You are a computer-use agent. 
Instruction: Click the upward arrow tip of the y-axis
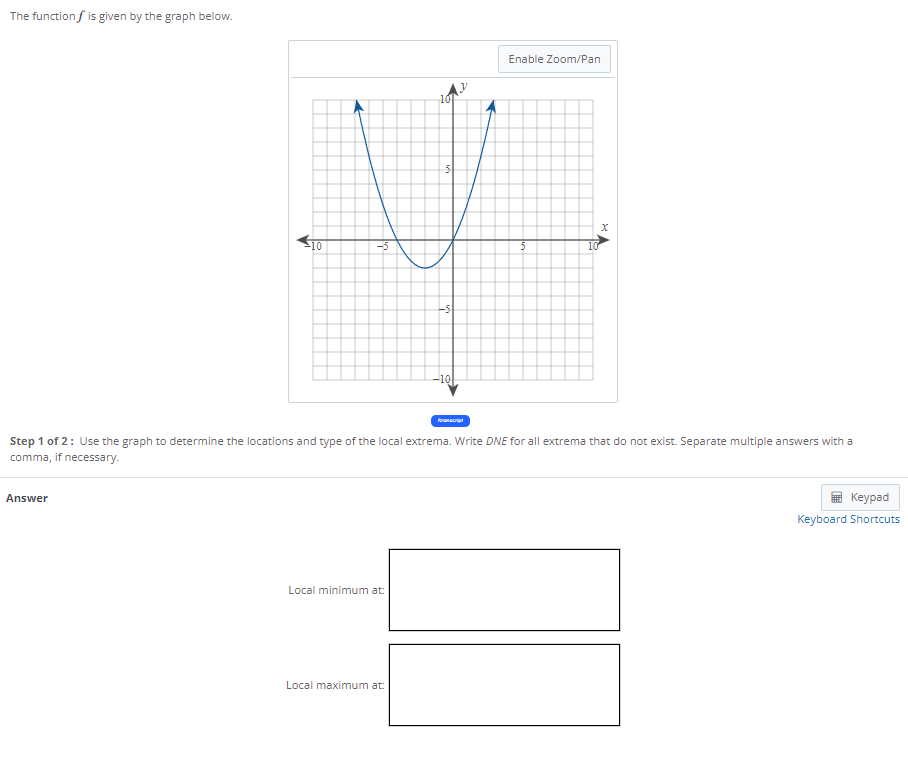point(453,82)
